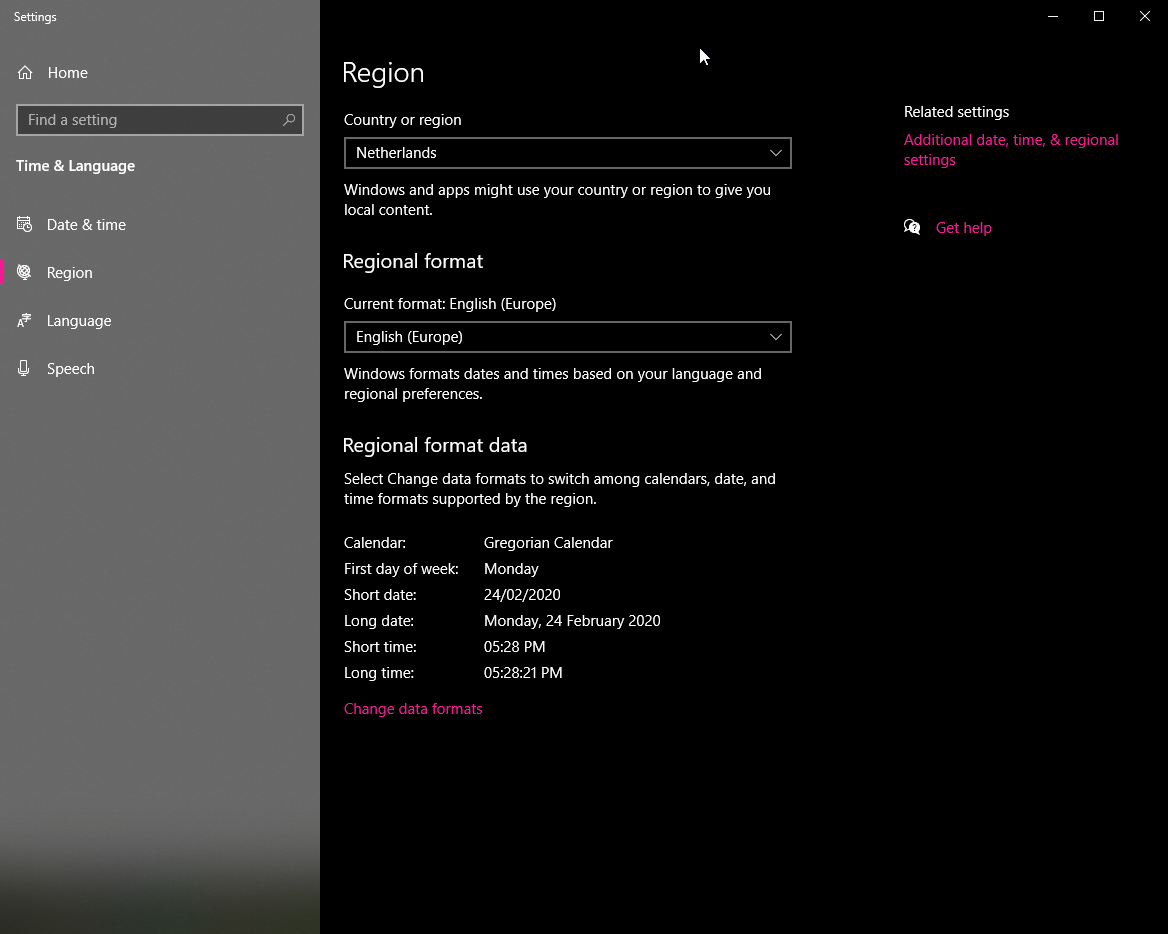
Task: Click the Language character icon
Action: pos(25,320)
